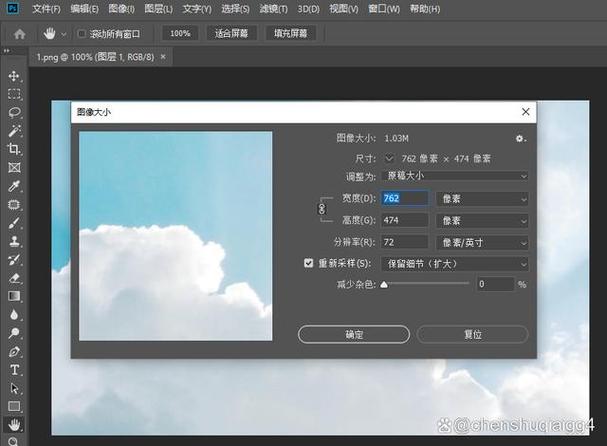Select the Eraser tool

click(x=14, y=278)
